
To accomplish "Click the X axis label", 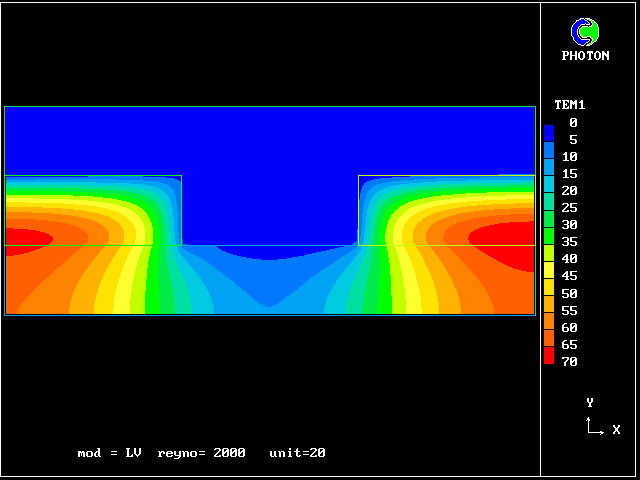I will pos(616,430).
